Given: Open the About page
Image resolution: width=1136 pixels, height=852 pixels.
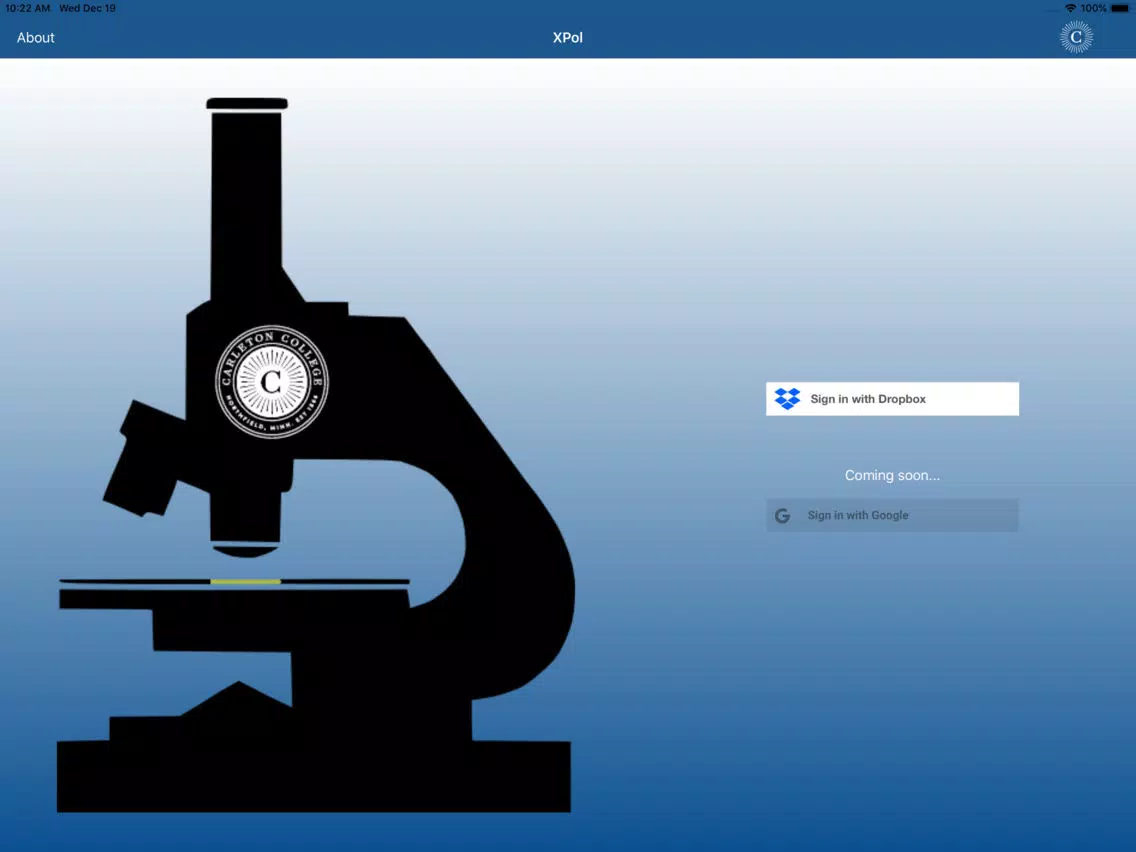Looking at the screenshot, I should tap(36, 38).
